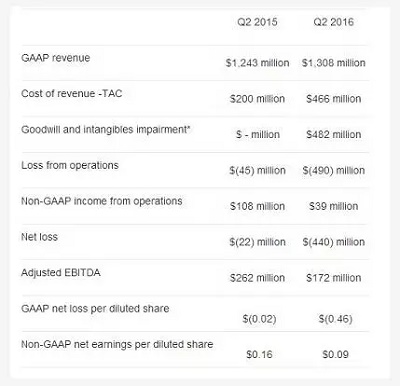Select GAAP net loss per diluted share
The height and width of the screenshot is (386, 400).
point(95,309)
